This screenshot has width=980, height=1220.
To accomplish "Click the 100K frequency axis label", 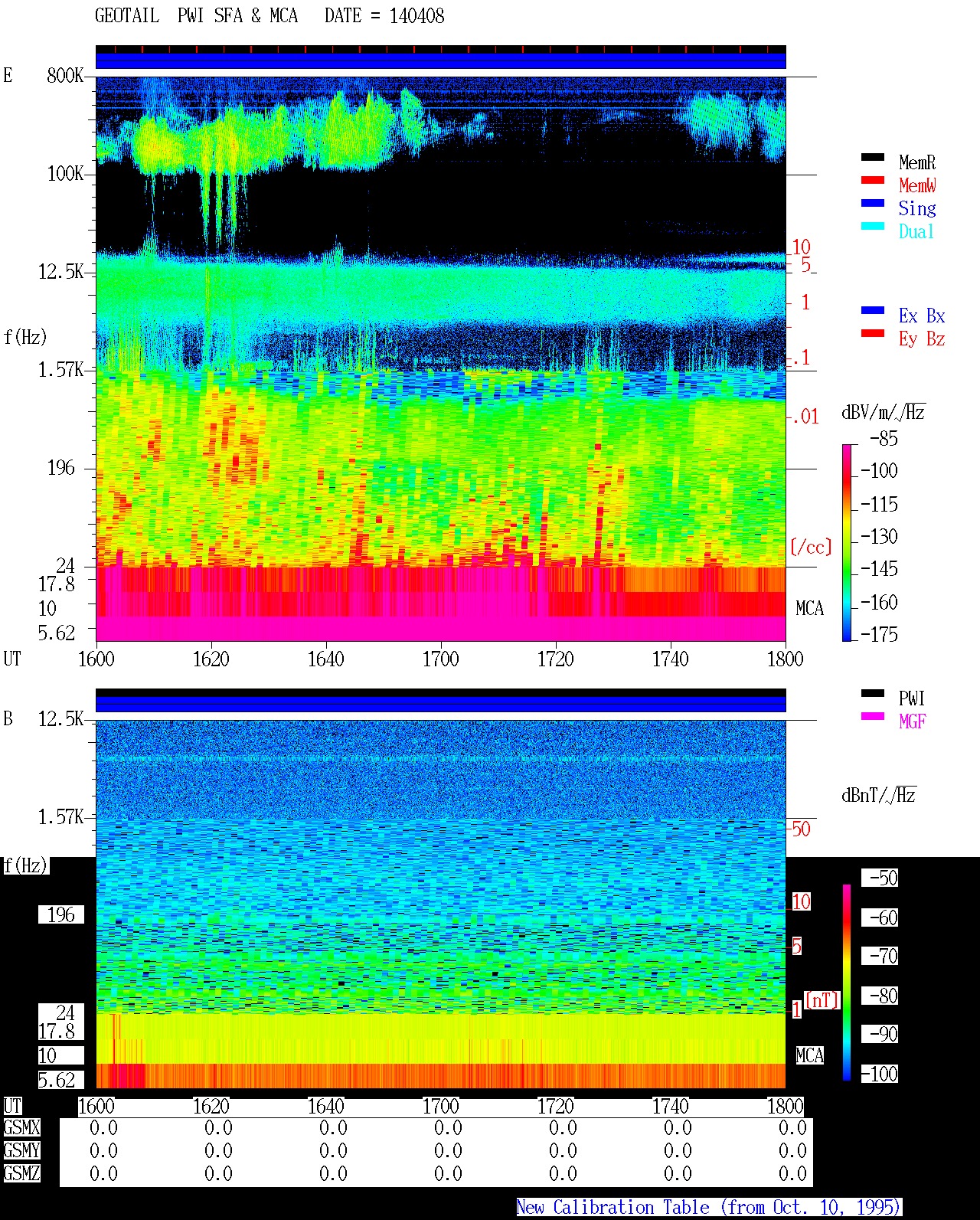I will coord(65,174).
